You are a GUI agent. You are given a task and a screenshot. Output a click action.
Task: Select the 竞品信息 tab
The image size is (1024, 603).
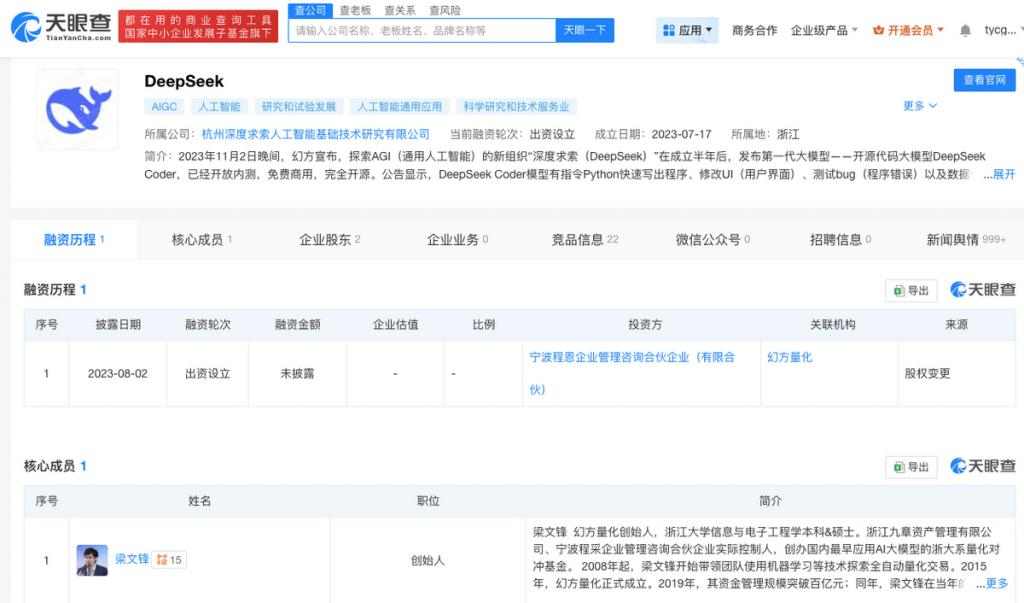pos(584,240)
